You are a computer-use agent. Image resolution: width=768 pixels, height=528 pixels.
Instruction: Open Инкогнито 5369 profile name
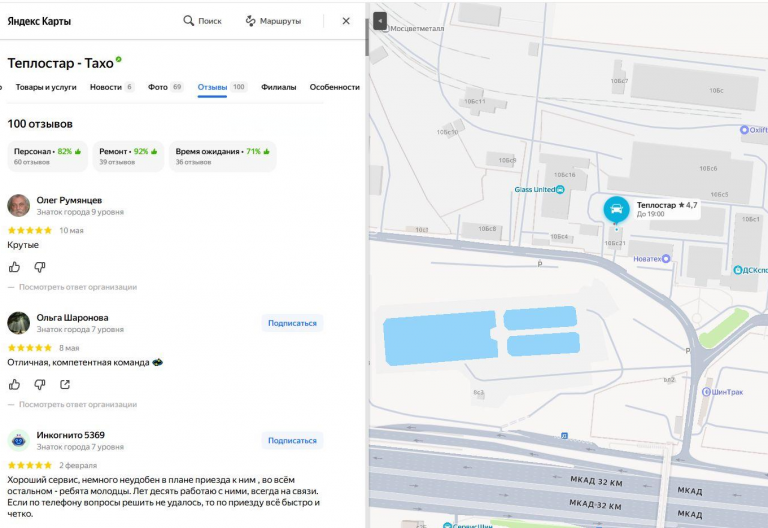click(71, 435)
